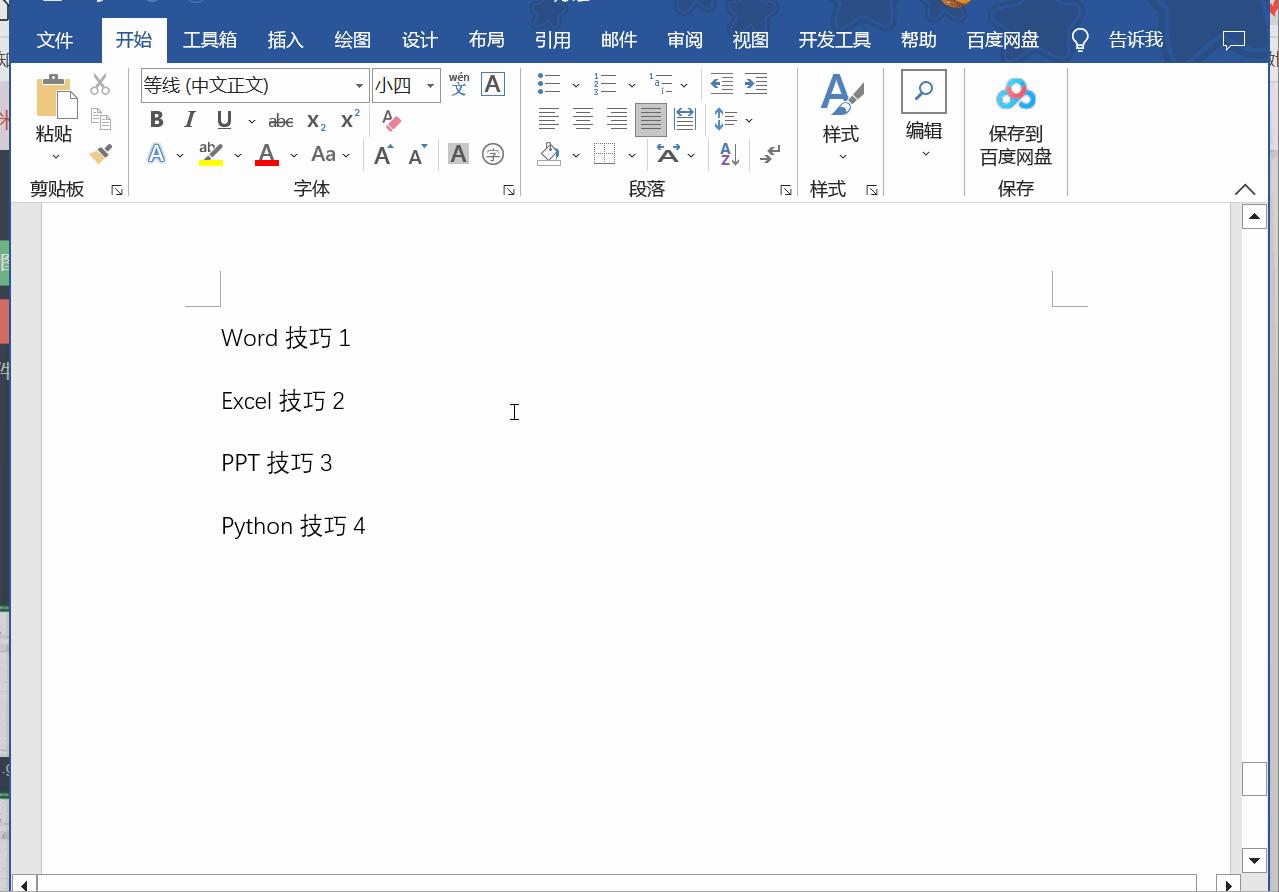The width and height of the screenshot is (1279, 892).
Task: Click the scrollbar down arrow
Action: 1254,860
